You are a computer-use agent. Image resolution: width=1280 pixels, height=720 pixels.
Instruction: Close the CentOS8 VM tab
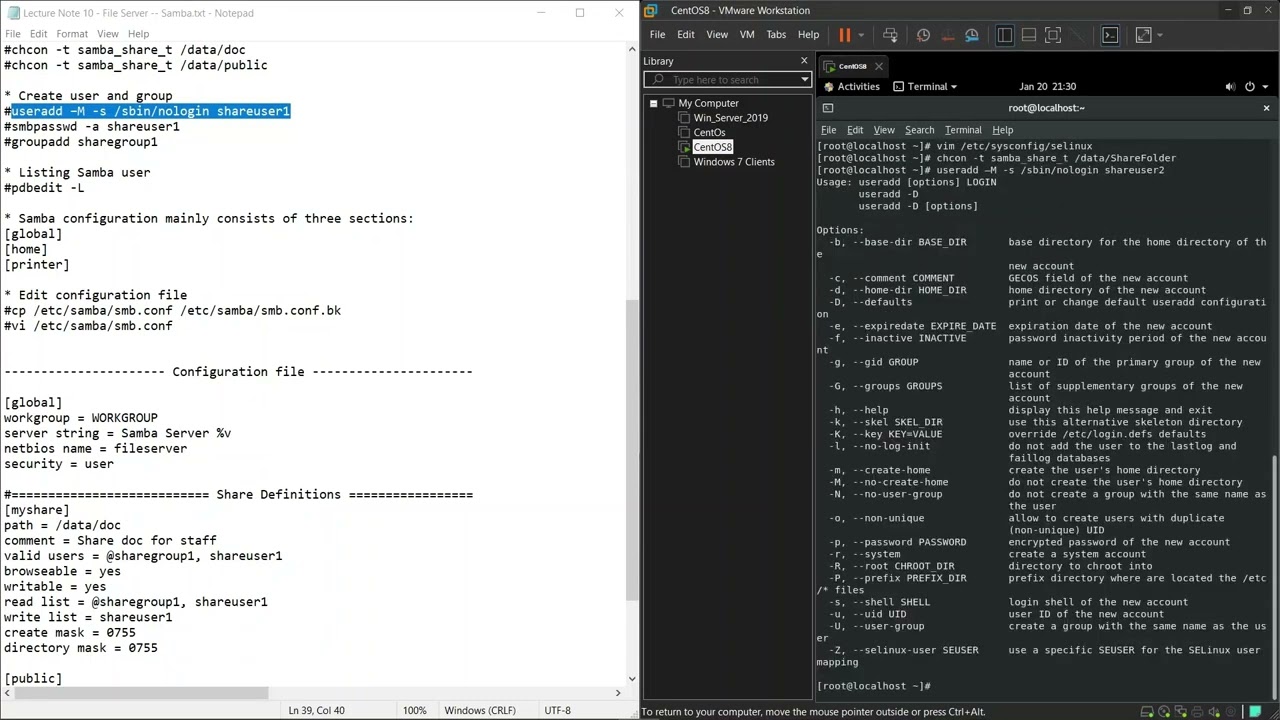pyautogui.click(x=879, y=67)
